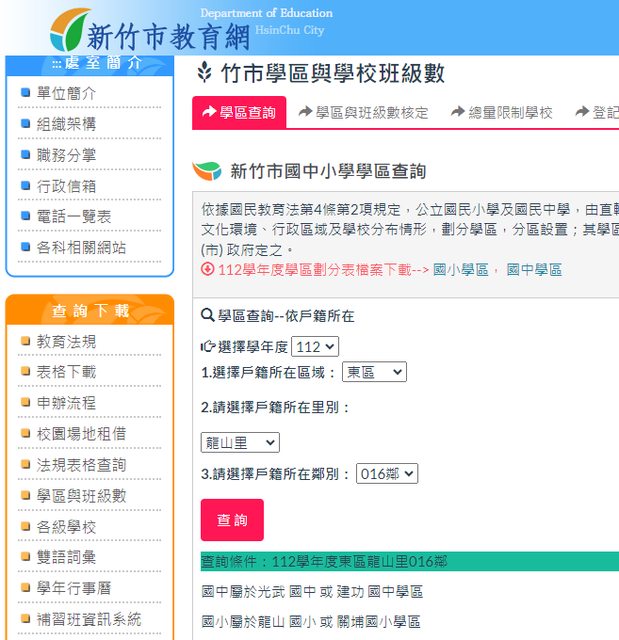Open the active 學區查詢 tab

(x=239, y=113)
